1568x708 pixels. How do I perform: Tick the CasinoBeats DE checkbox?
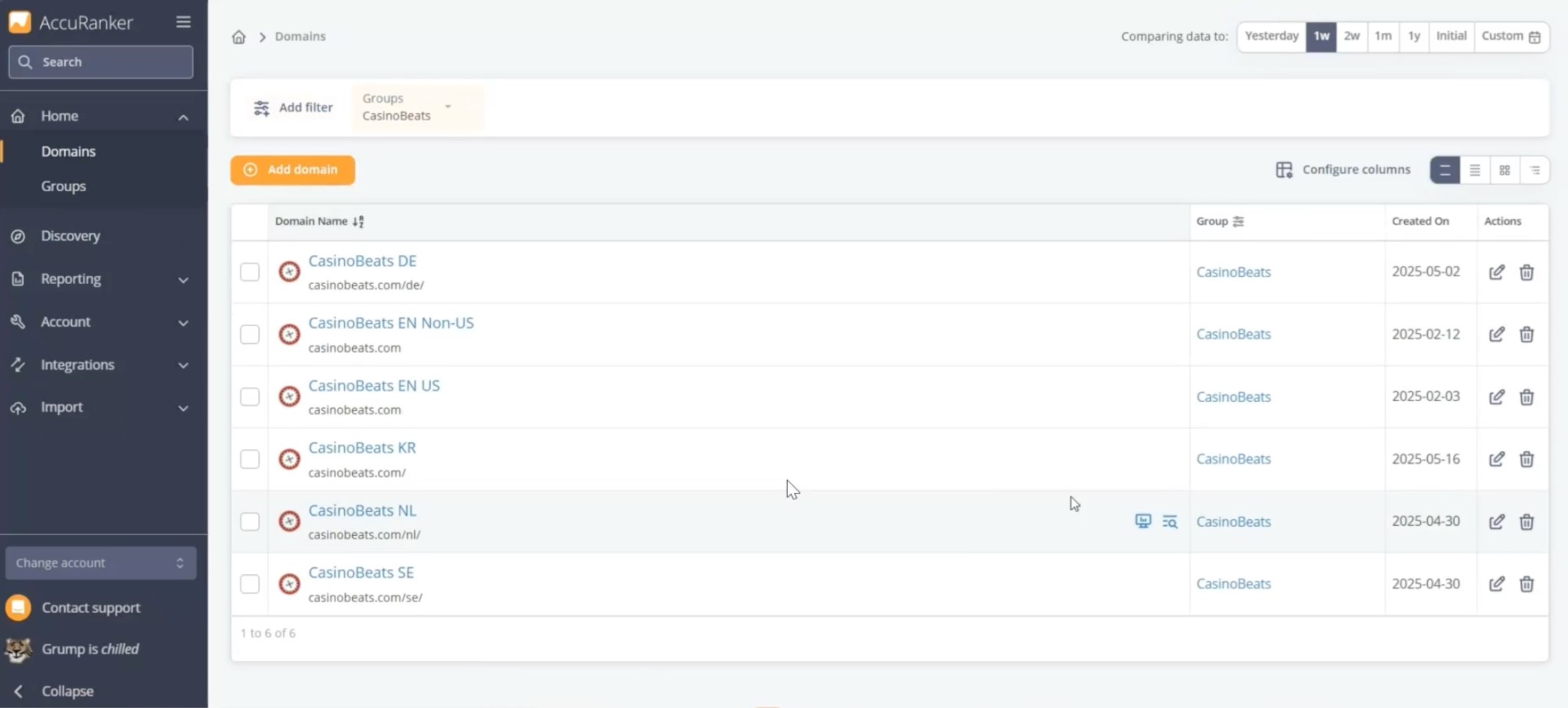point(250,272)
